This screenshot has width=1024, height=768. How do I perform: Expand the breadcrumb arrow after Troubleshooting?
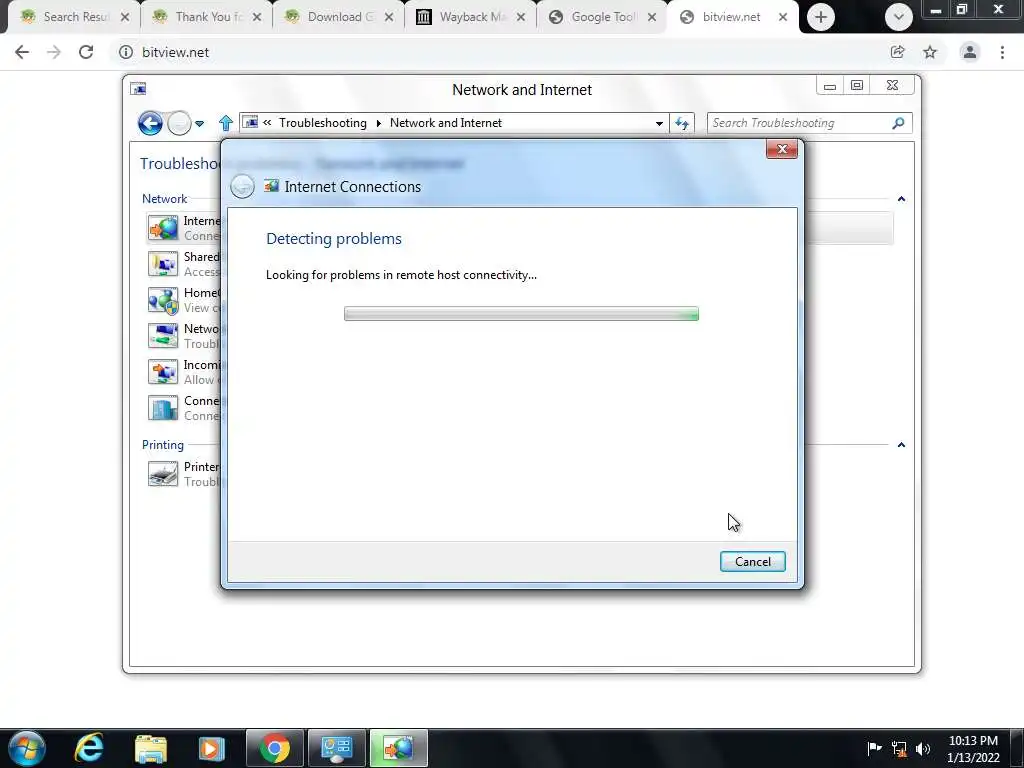pyautogui.click(x=378, y=123)
